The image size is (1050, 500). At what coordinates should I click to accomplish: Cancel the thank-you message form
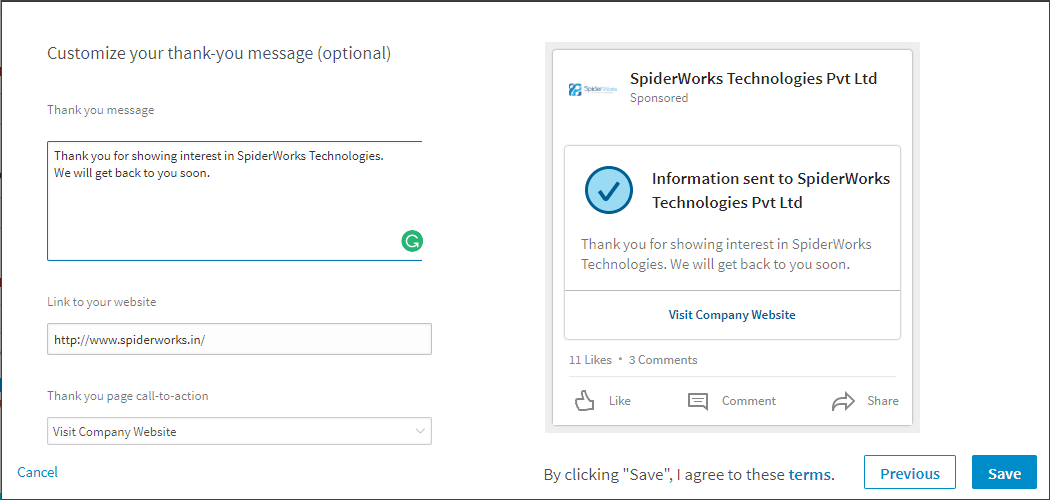[x=38, y=472]
